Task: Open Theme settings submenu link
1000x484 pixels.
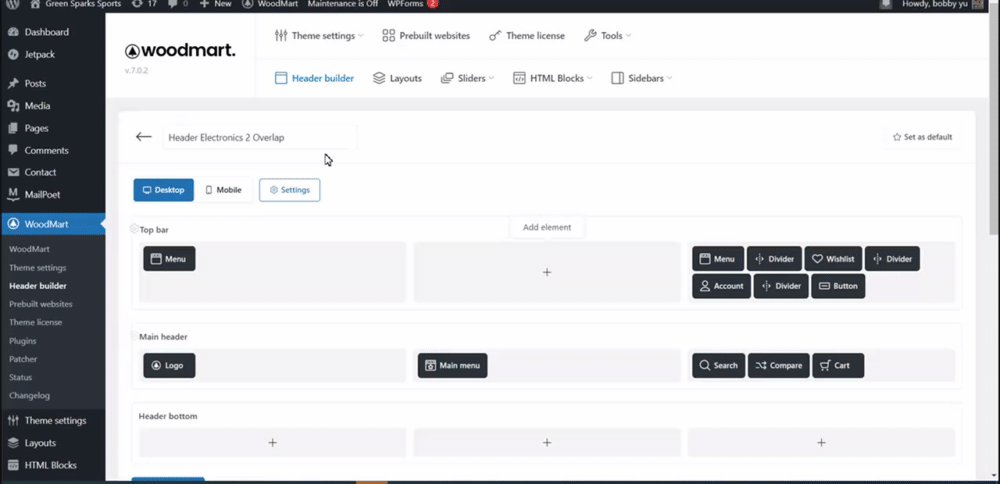Action: 38,268
